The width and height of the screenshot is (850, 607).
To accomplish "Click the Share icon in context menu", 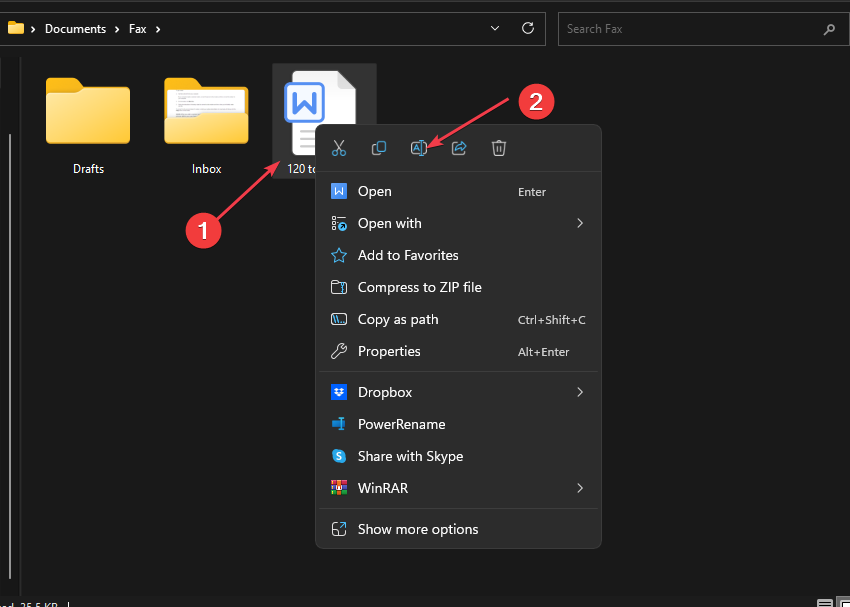I will click(459, 148).
